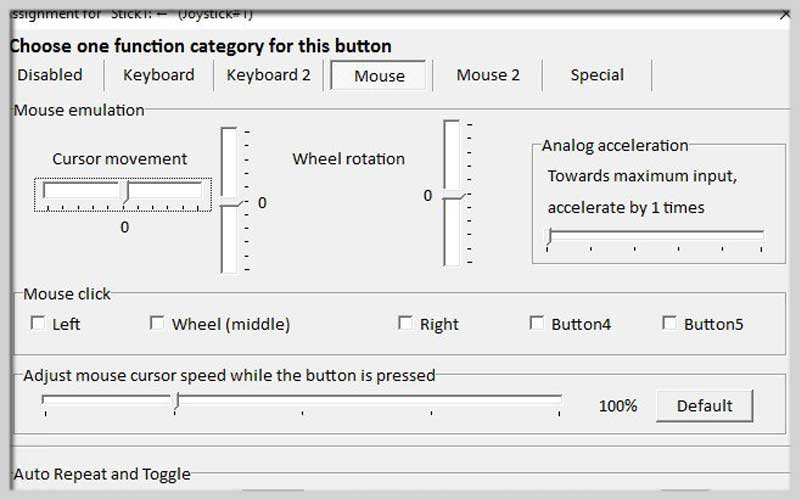
Task: Enable the Left mouse click checkbox
Action: point(39,323)
